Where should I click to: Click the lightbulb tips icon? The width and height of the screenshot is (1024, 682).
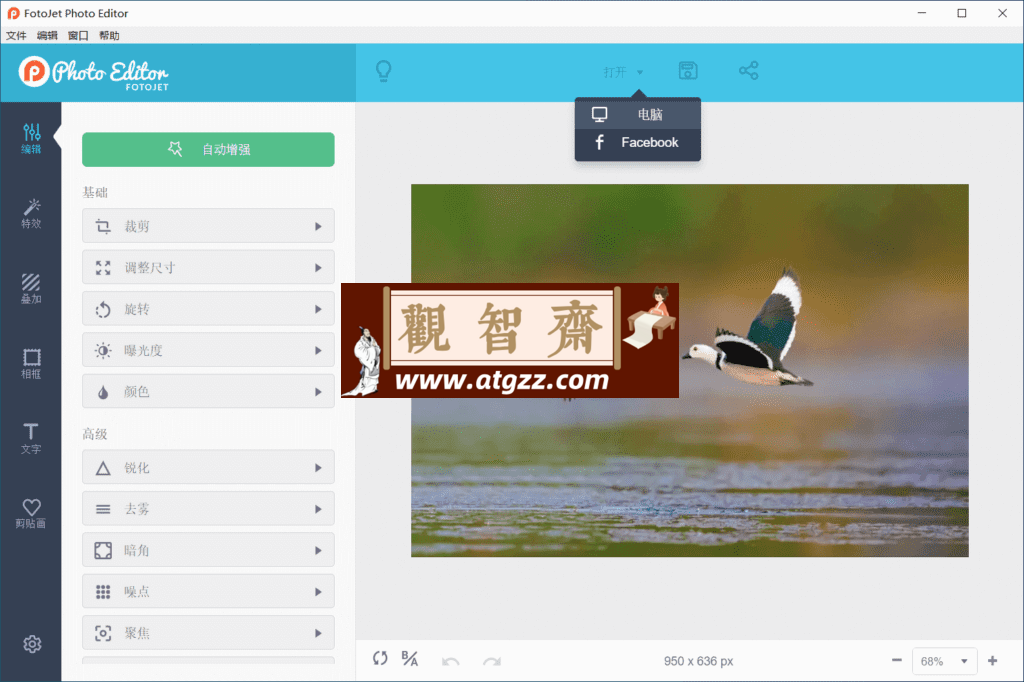384,71
